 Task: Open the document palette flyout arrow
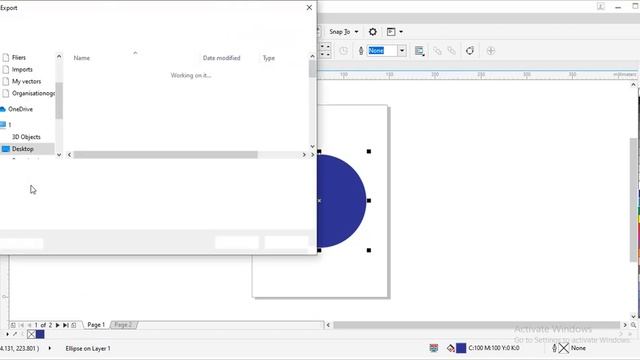7,334
